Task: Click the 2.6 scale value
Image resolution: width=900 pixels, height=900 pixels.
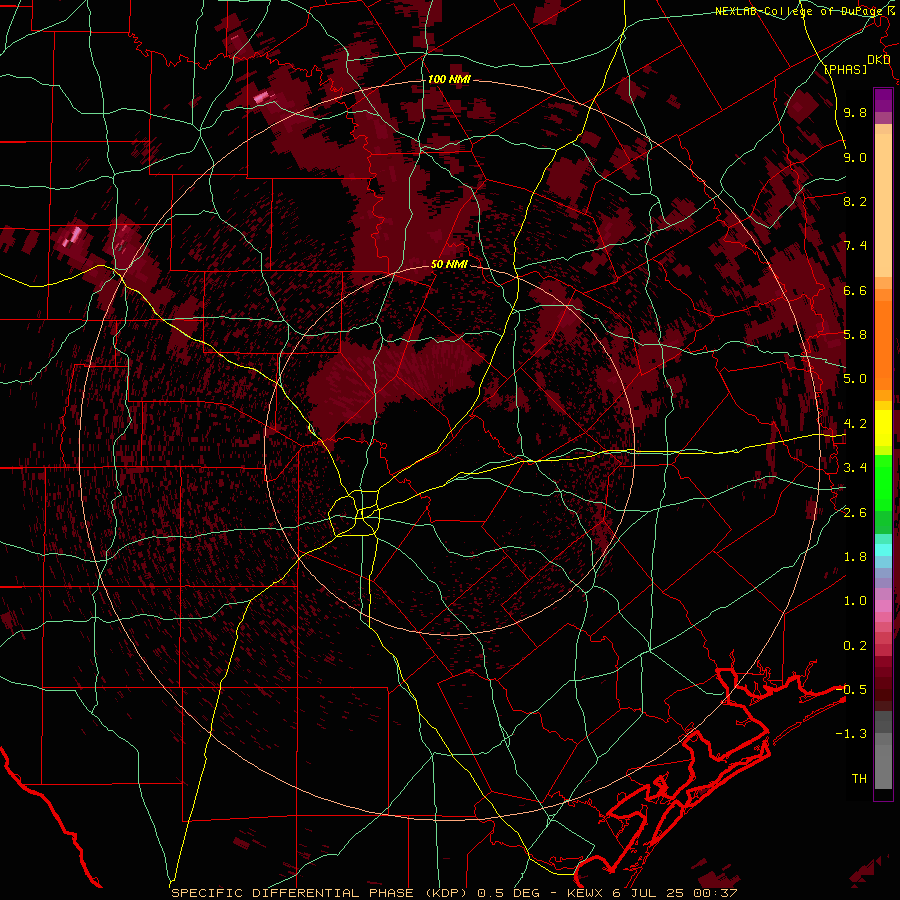Action: pyautogui.click(x=855, y=513)
